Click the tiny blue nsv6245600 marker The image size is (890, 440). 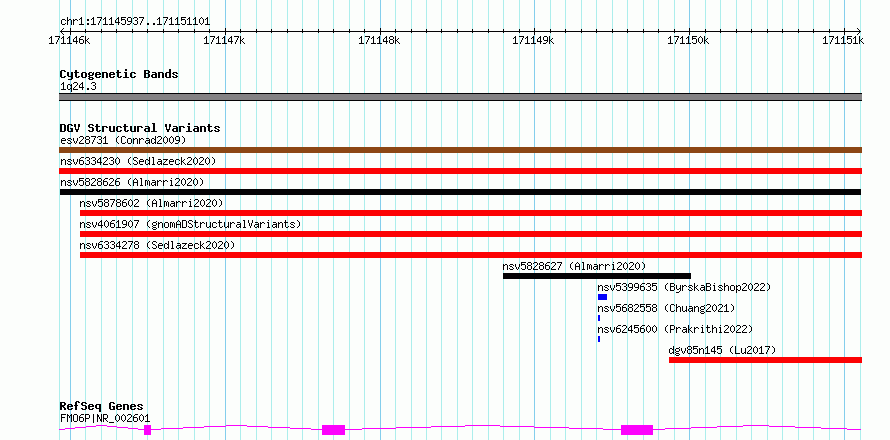[599, 339]
